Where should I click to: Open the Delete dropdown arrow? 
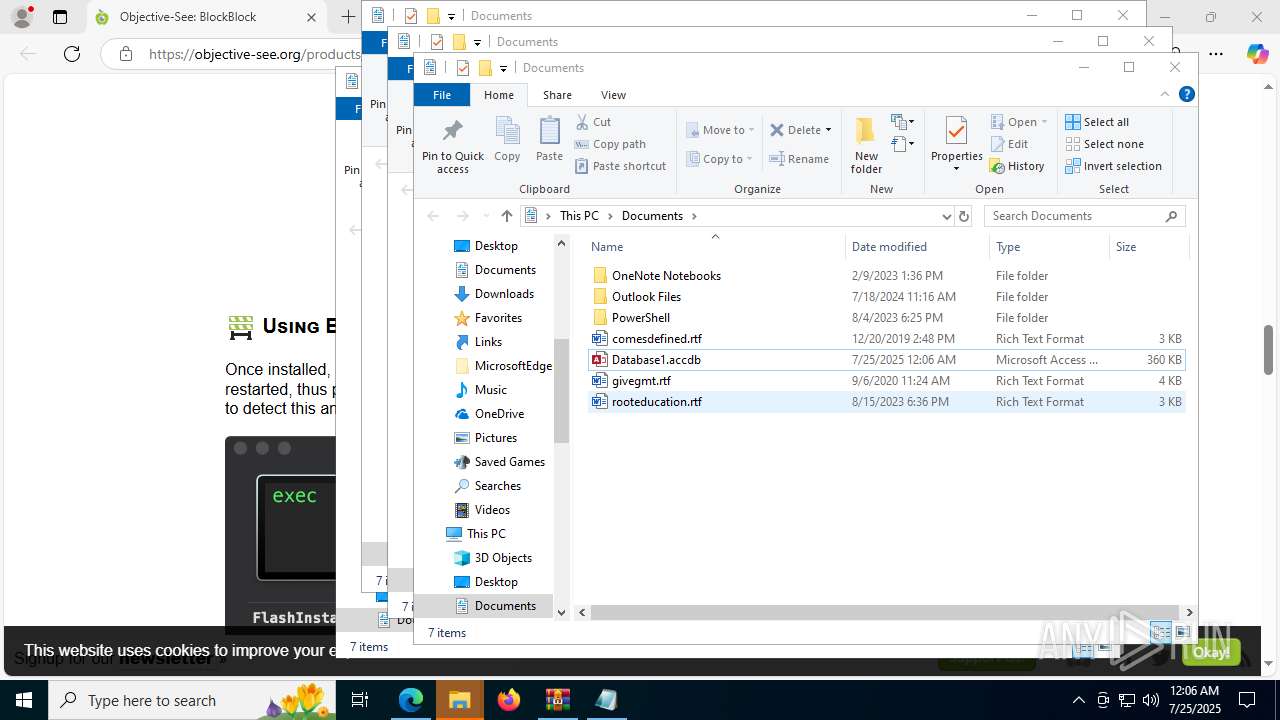[x=828, y=130]
